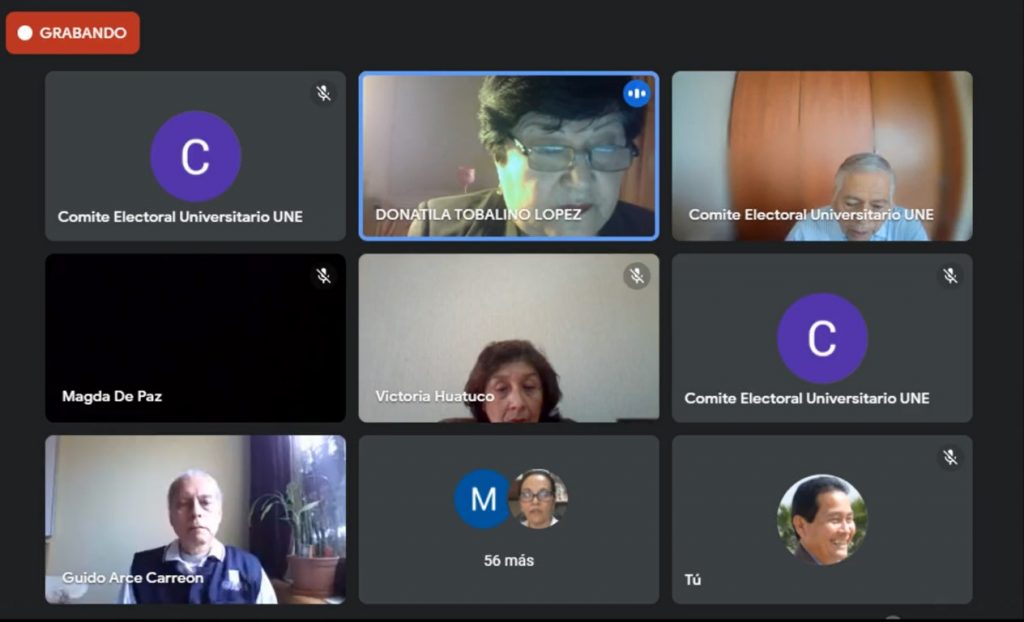Select Guido Arce Carreon video tile
The width and height of the screenshot is (1024, 622).
click(195, 519)
